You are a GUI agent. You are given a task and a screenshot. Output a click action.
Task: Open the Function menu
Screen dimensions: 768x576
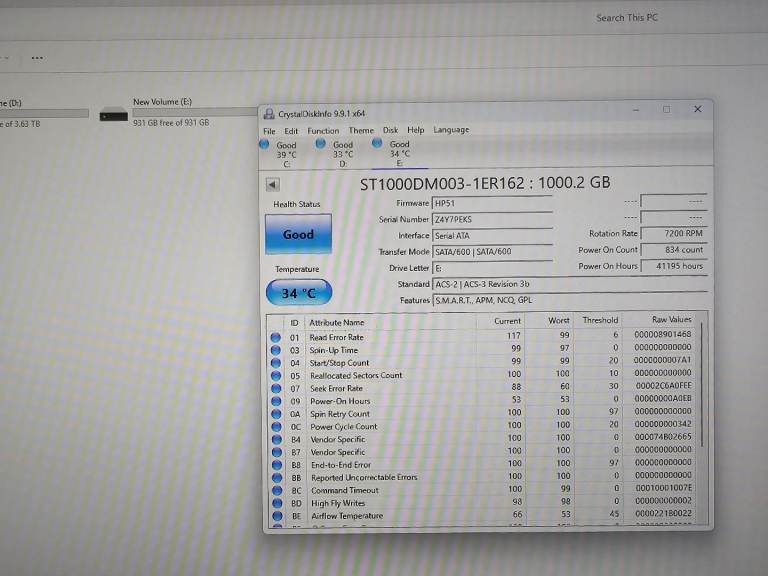click(323, 131)
